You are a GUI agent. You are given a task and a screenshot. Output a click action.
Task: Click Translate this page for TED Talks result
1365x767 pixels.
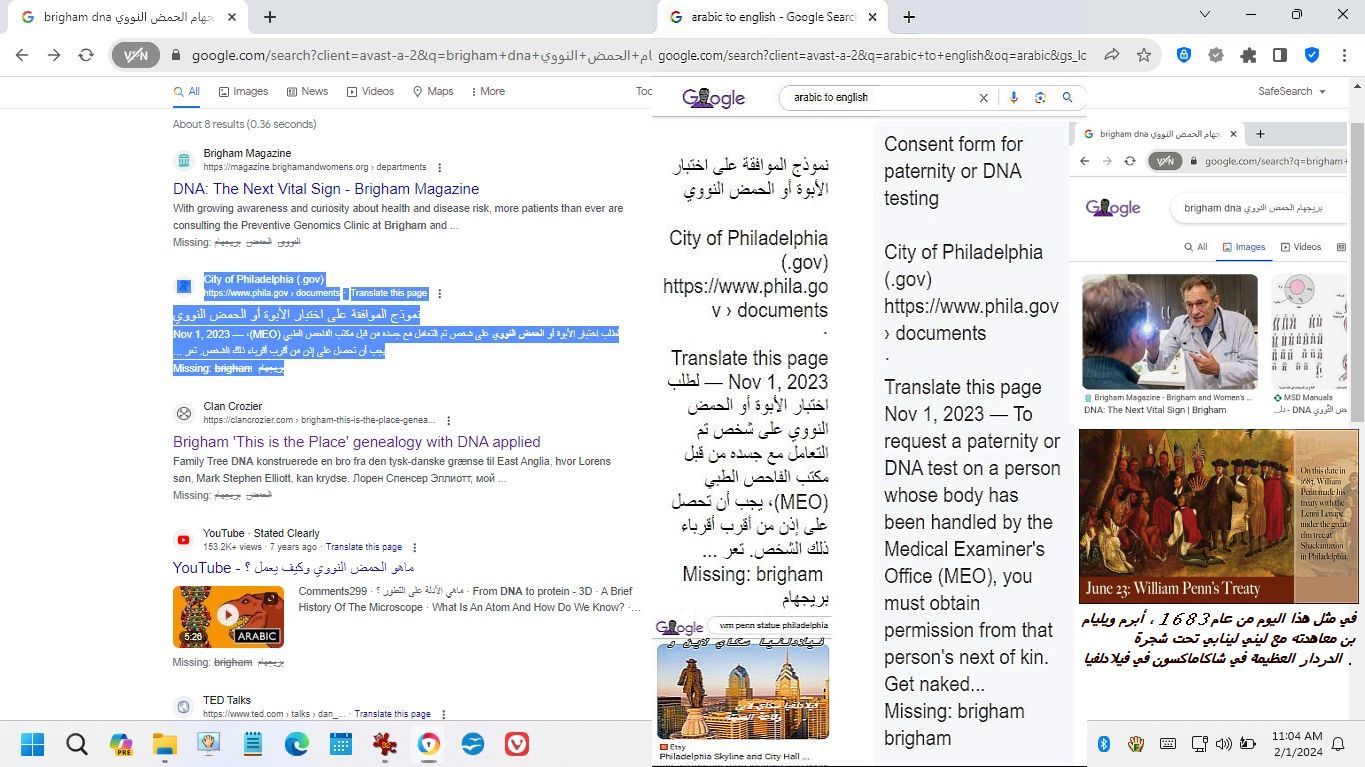pos(392,714)
